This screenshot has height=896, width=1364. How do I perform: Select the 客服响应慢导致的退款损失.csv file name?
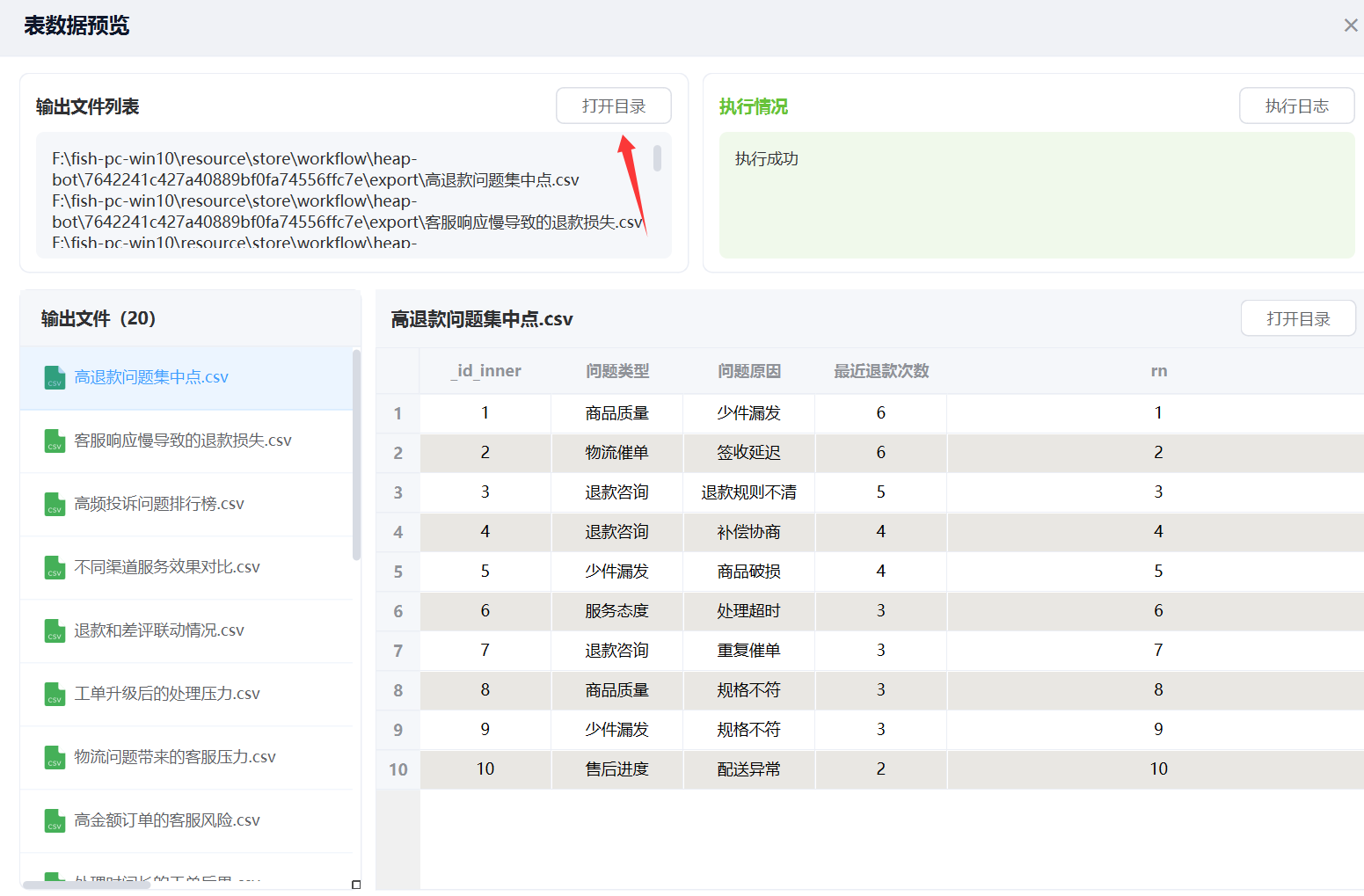tap(182, 441)
